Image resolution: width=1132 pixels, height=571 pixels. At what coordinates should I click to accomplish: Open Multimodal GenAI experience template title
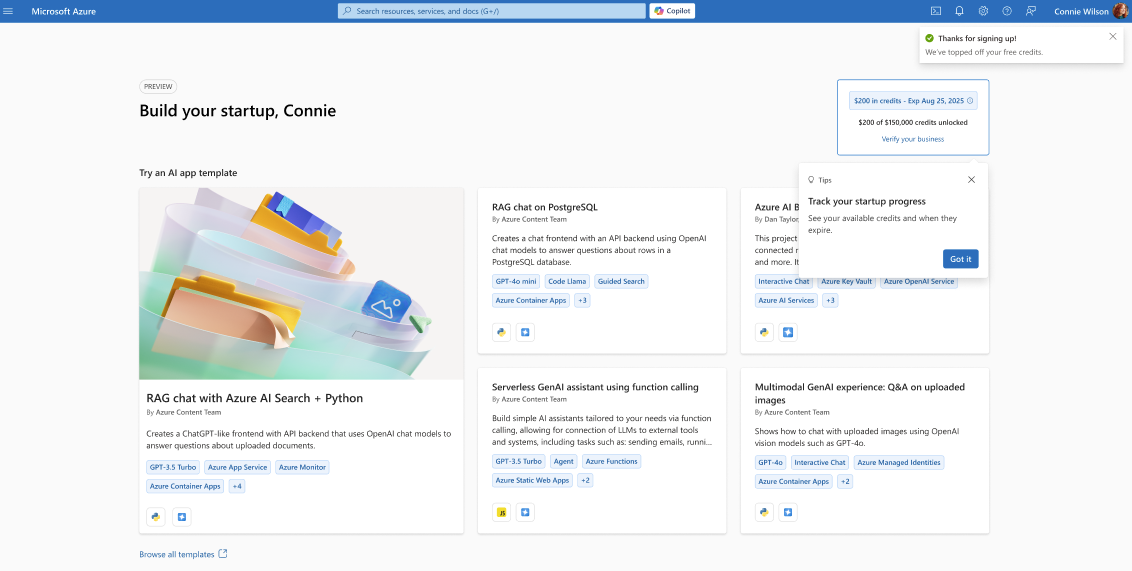tap(859, 393)
